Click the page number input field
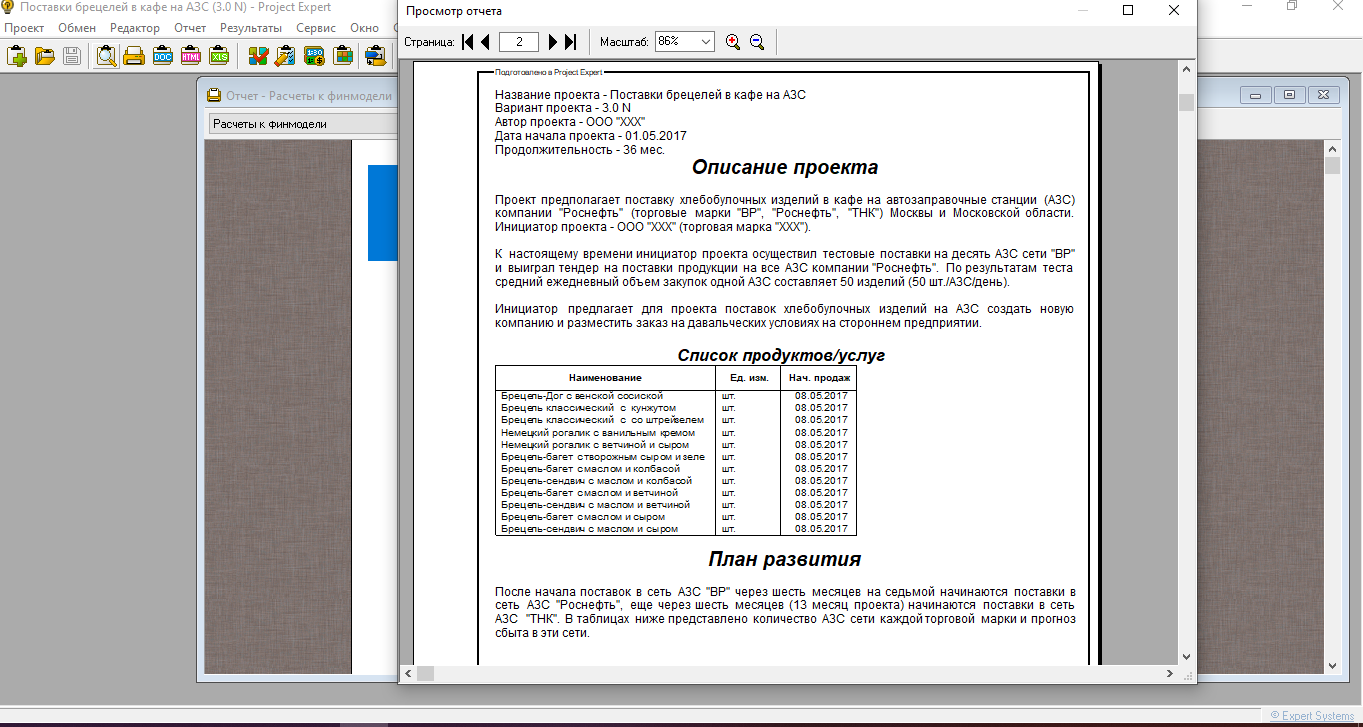Image resolution: width=1363 pixels, height=727 pixels. click(x=518, y=42)
